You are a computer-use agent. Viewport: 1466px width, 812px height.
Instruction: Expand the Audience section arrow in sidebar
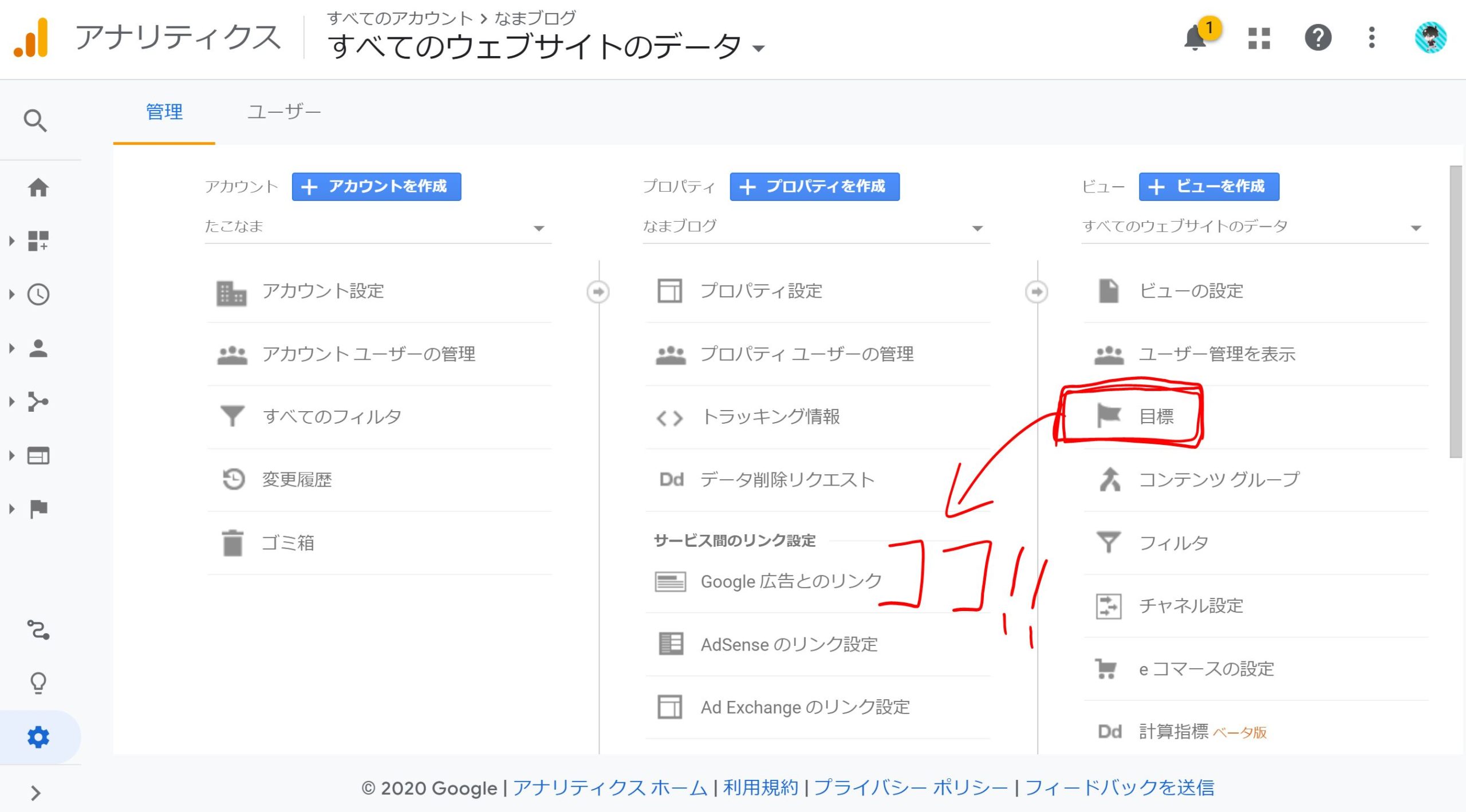[11, 348]
